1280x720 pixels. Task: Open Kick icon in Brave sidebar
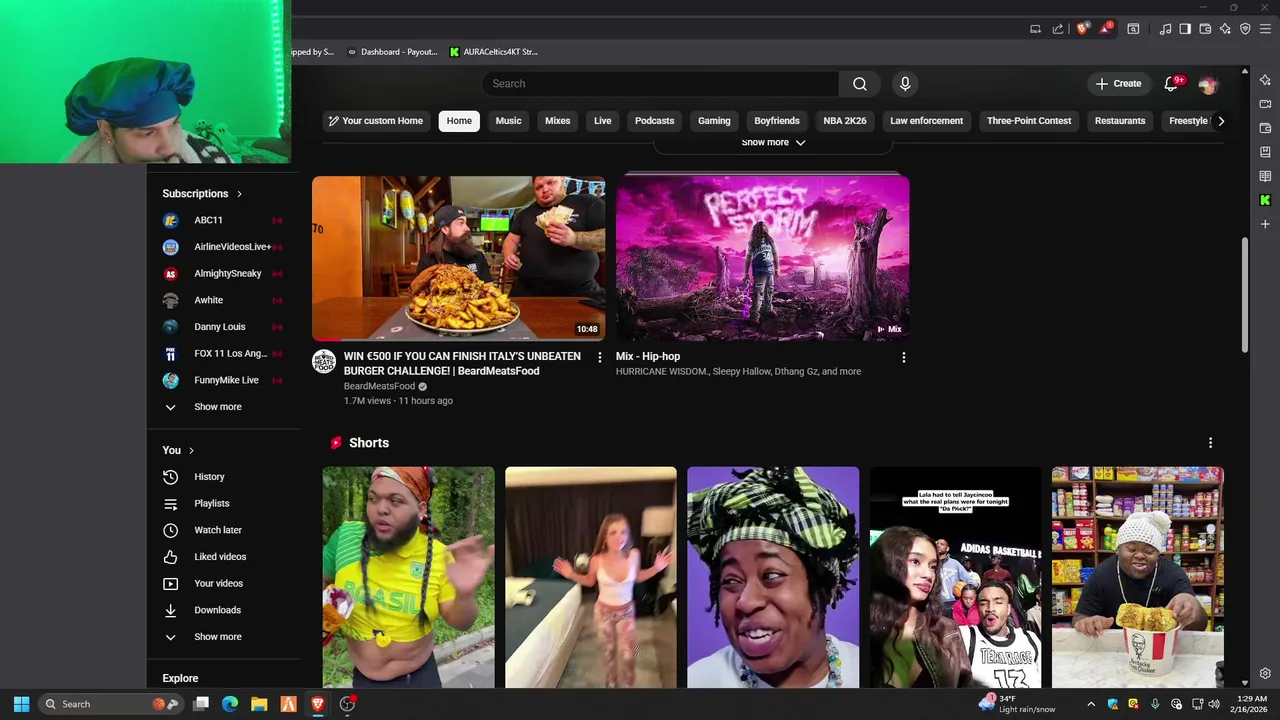coord(1265,200)
